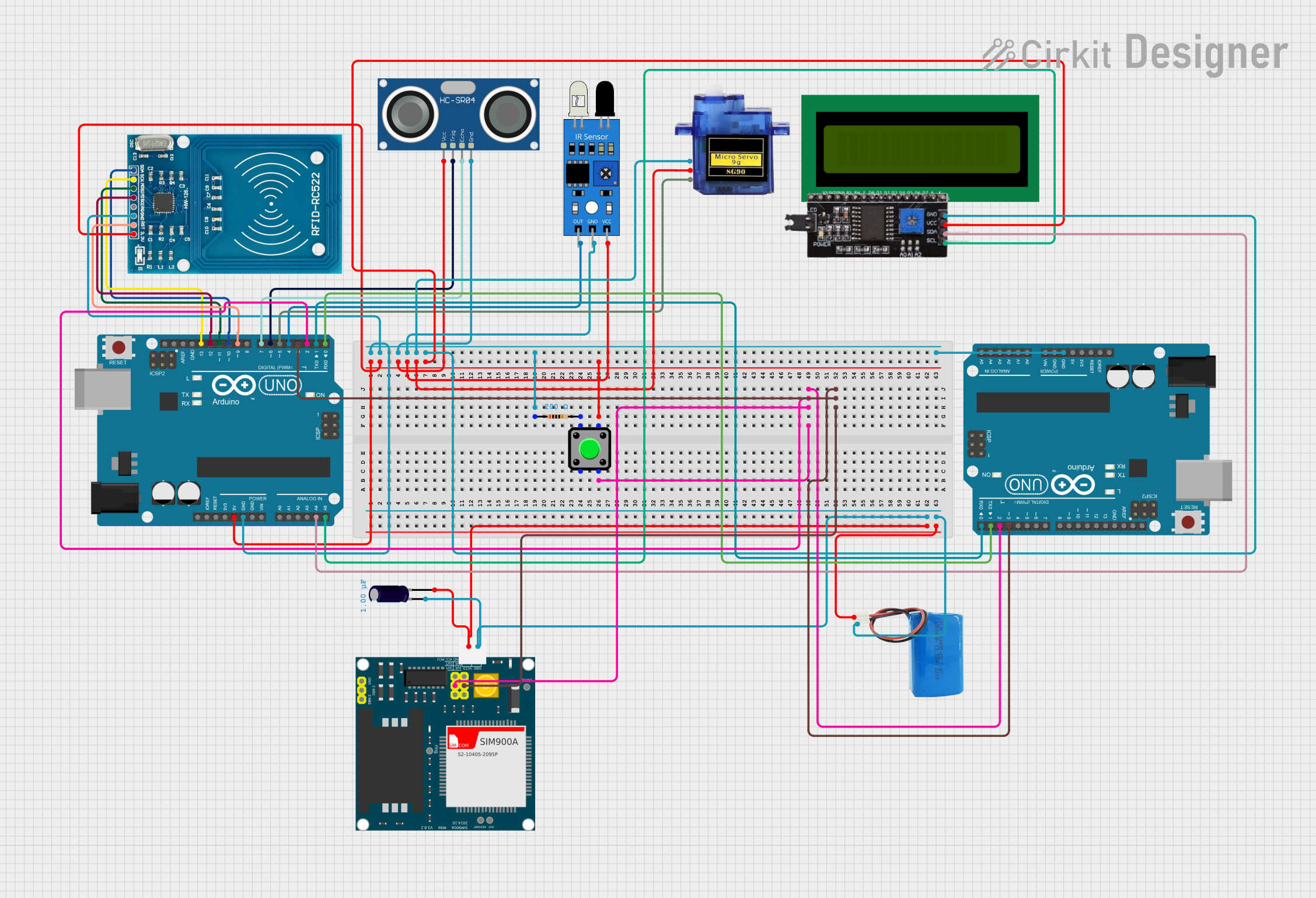The height and width of the screenshot is (898, 1316).
Task: Click the upright Arduino's black power jack
Action: (x=115, y=498)
